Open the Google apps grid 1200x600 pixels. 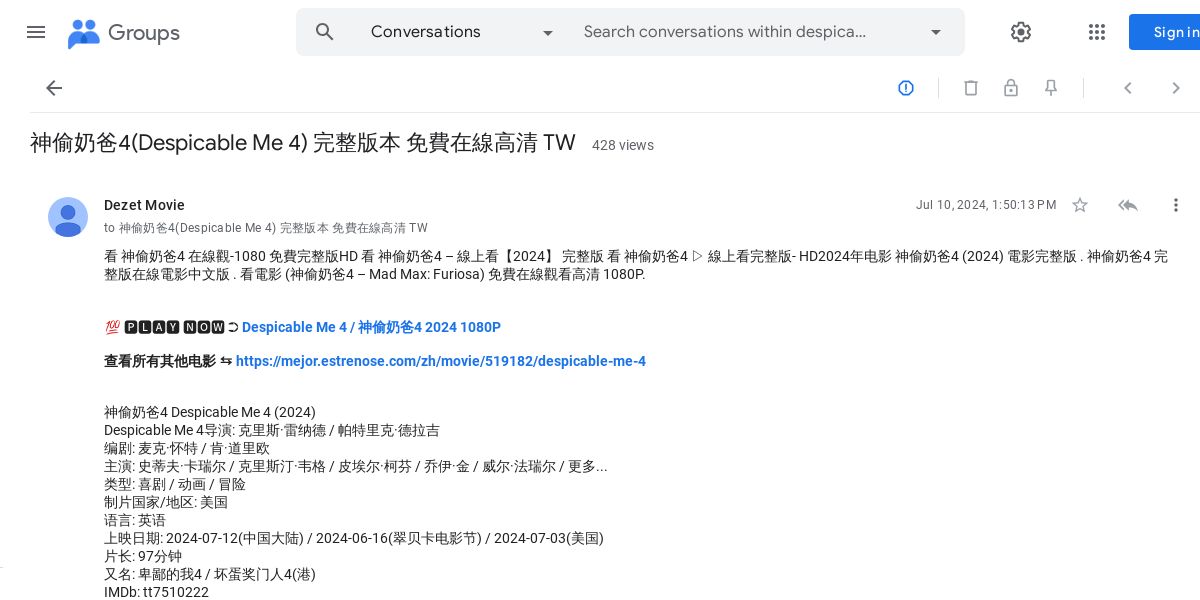pyautogui.click(x=1097, y=32)
